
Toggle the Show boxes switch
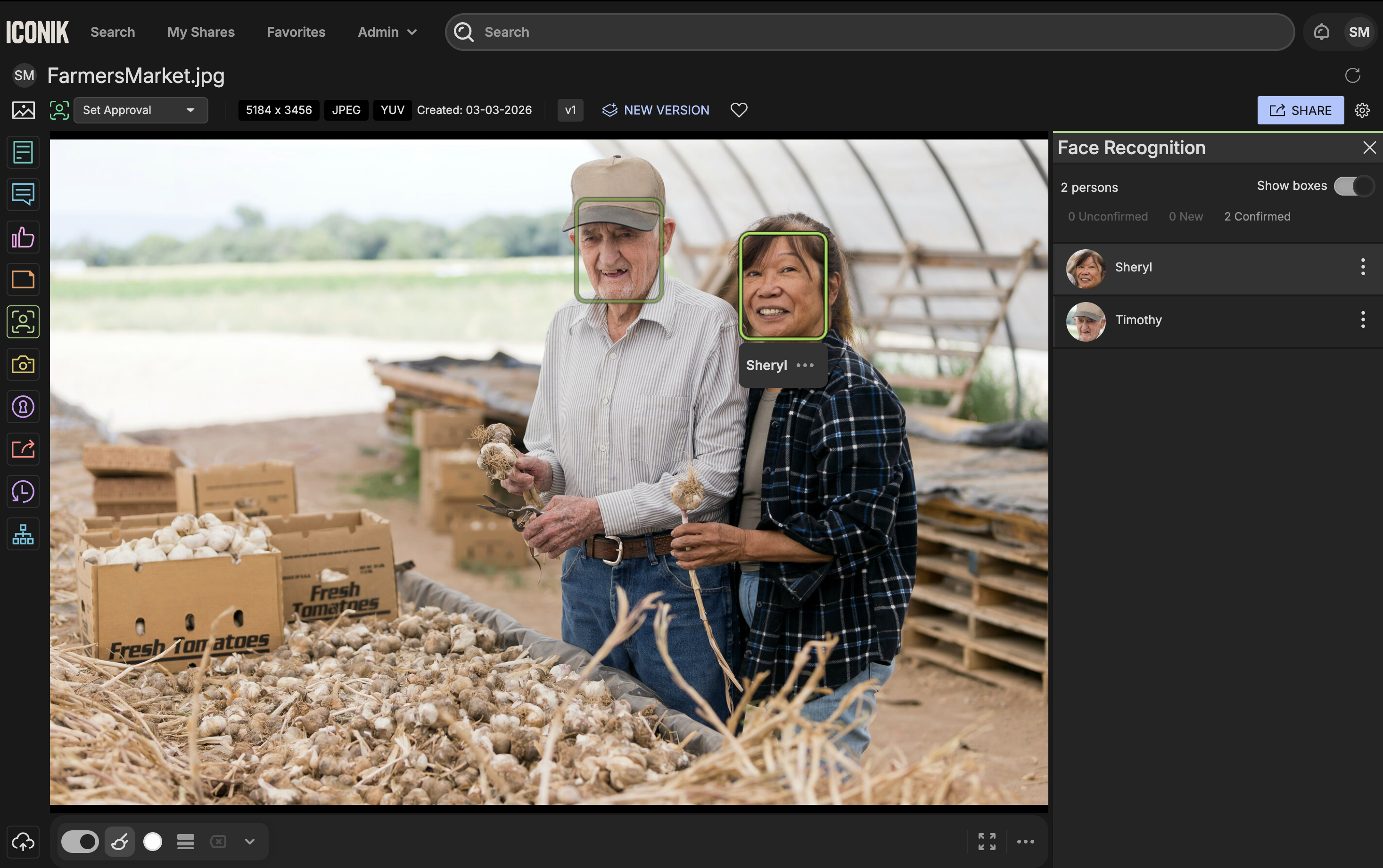[1353, 186]
